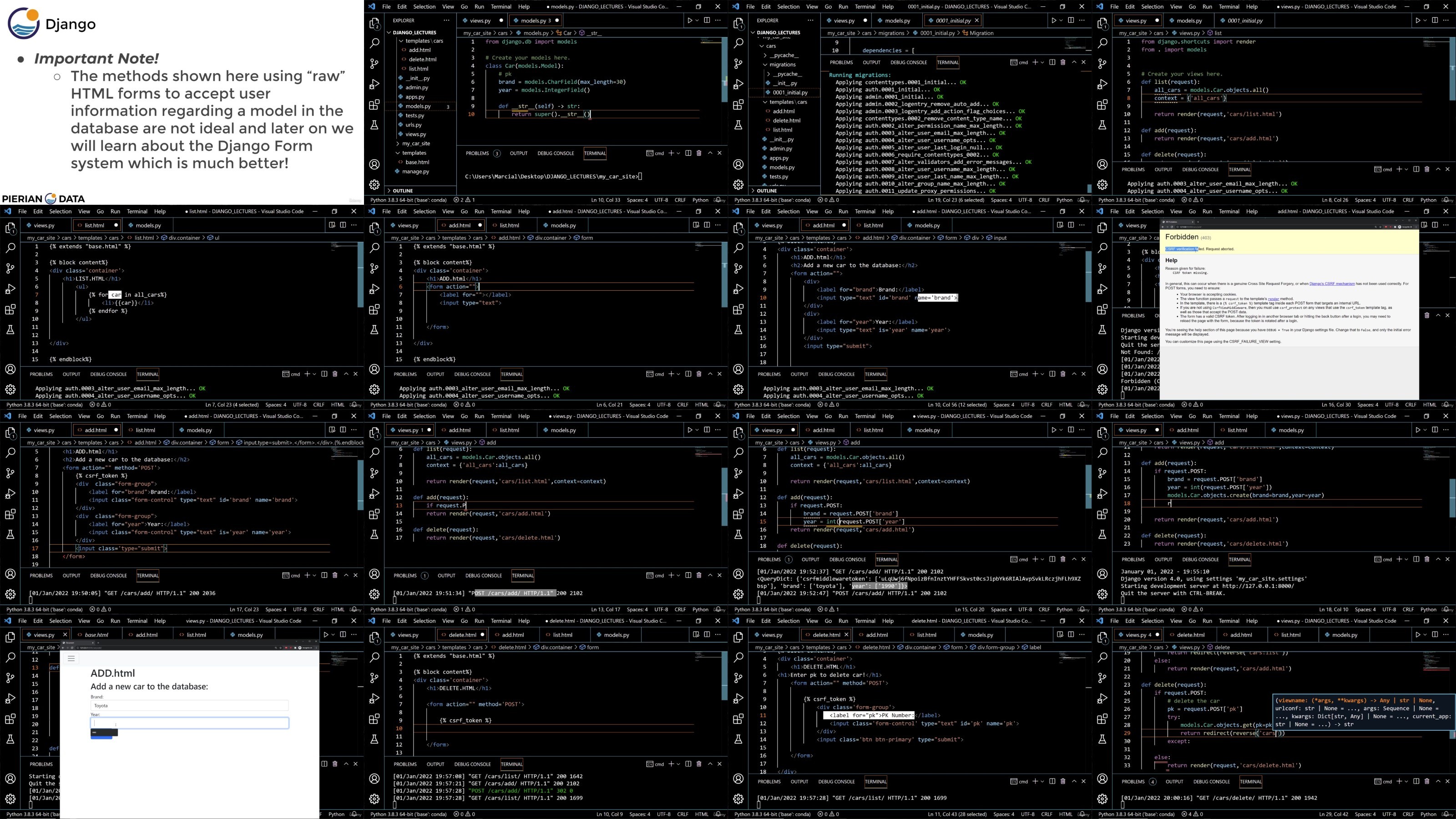
Task: Open Terminal menu in the models.py titled window
Action: click(501, 7)
